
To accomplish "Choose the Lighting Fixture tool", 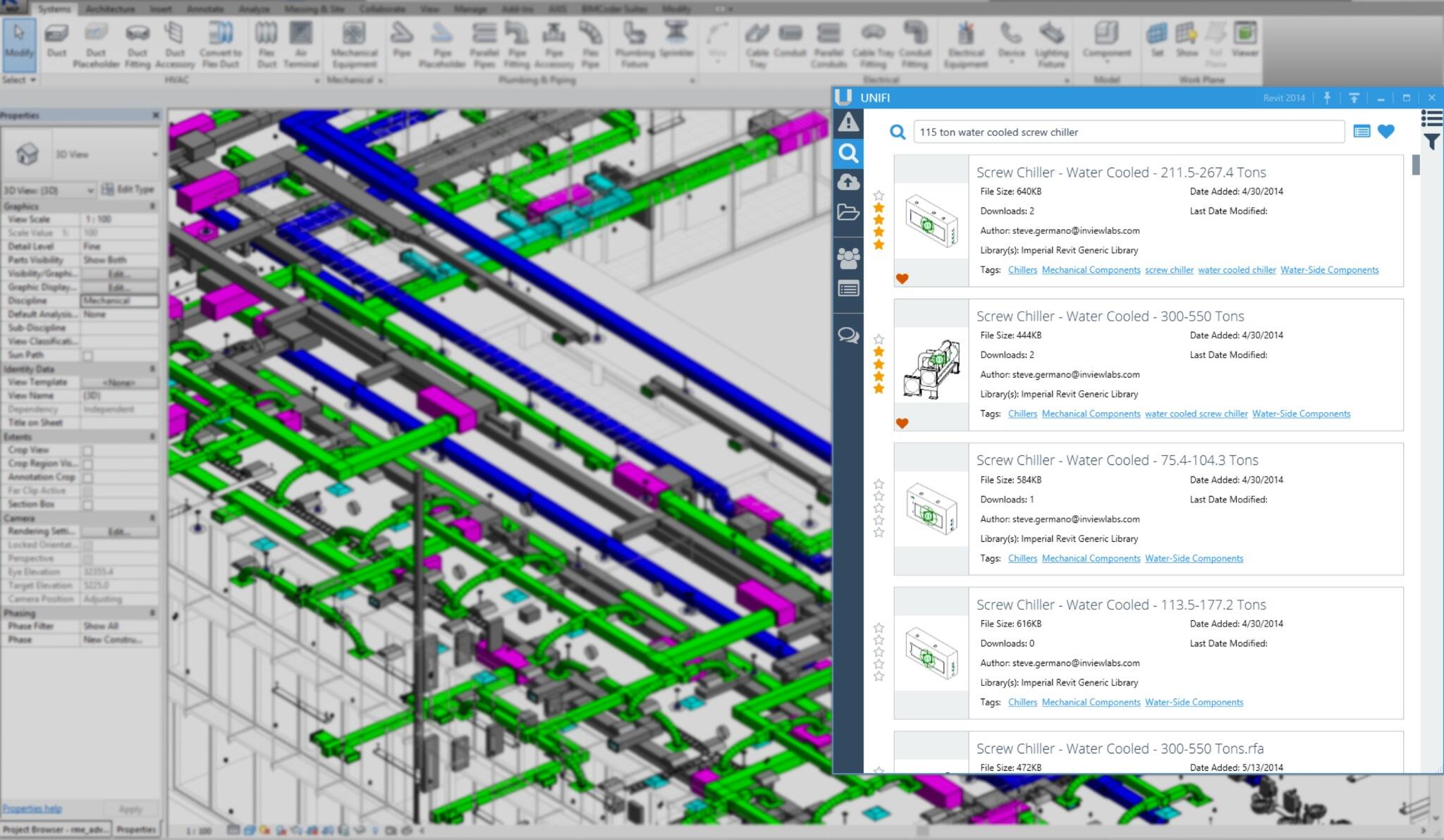I will click(1051, 45).
